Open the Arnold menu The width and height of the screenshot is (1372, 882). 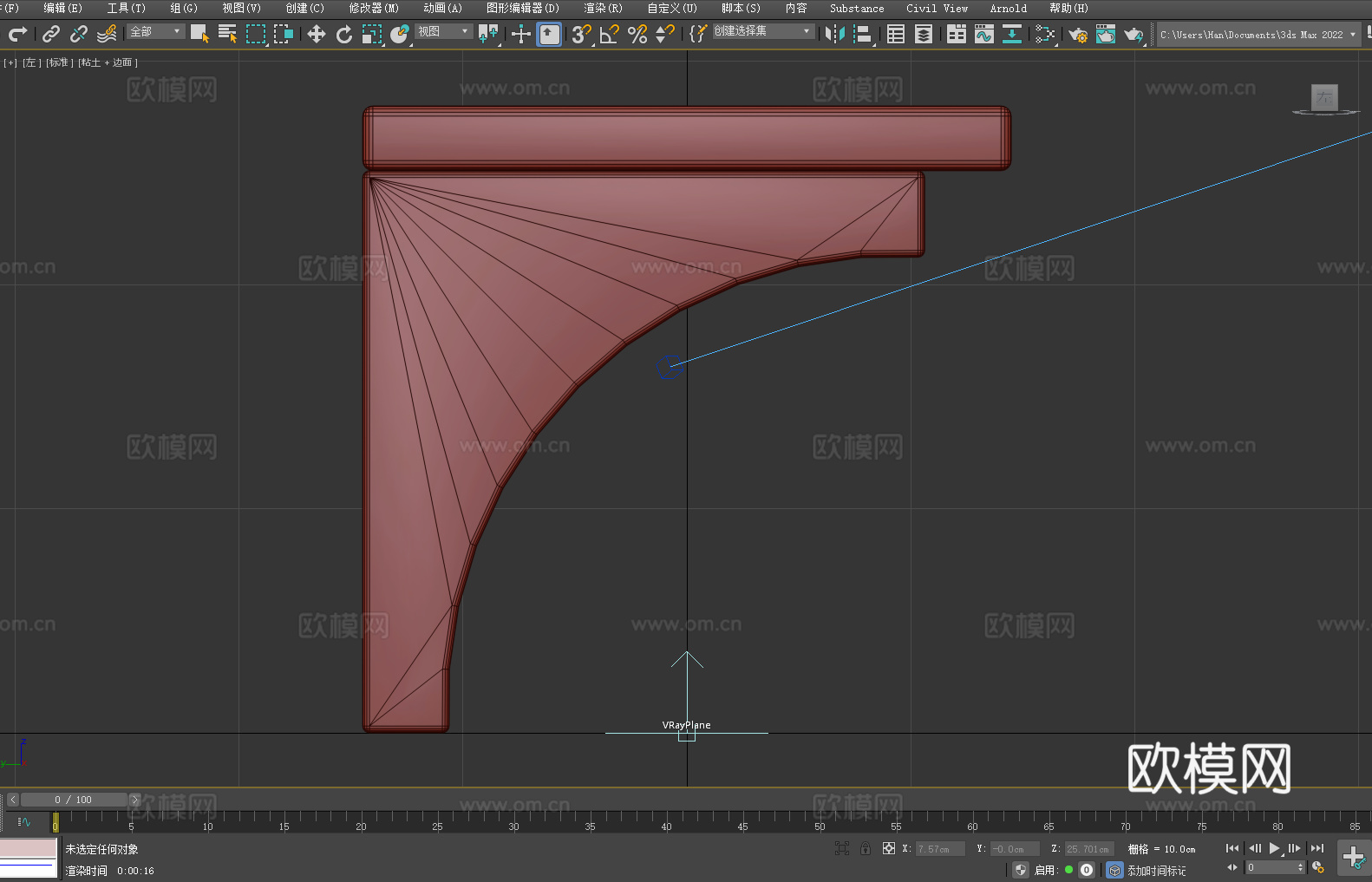point(1009,8)
